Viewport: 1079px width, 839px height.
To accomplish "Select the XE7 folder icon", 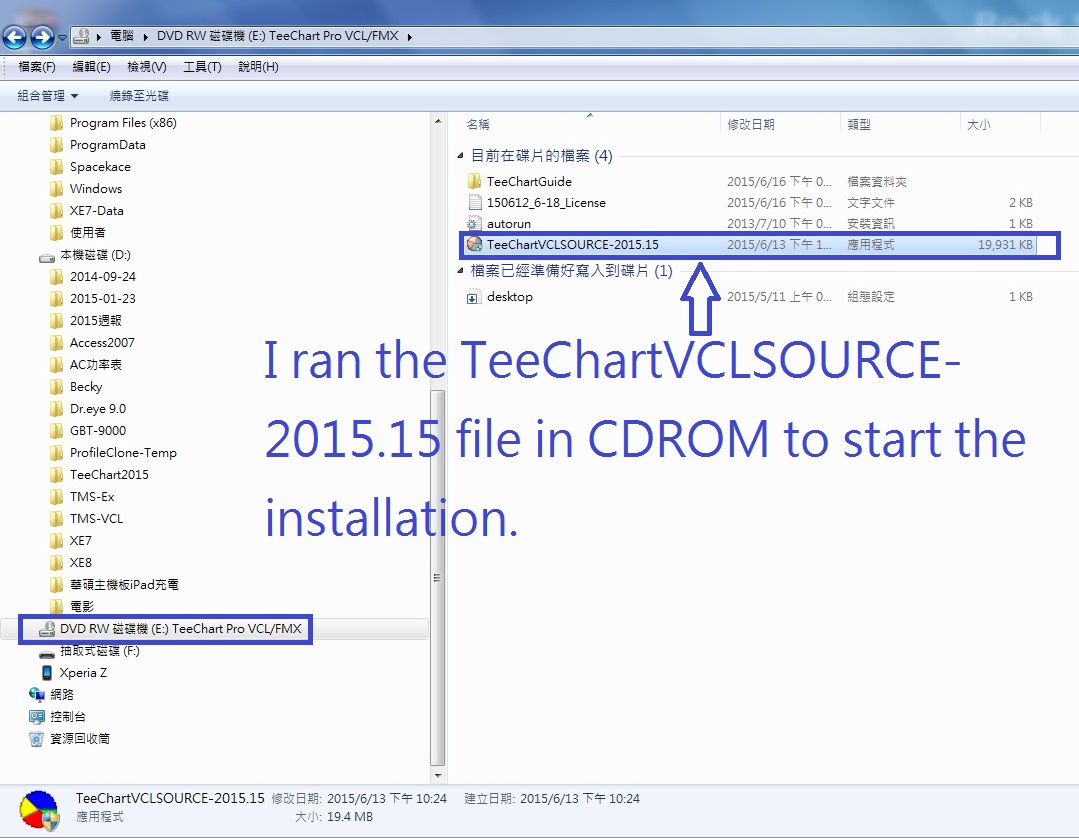I will [57, 541].
